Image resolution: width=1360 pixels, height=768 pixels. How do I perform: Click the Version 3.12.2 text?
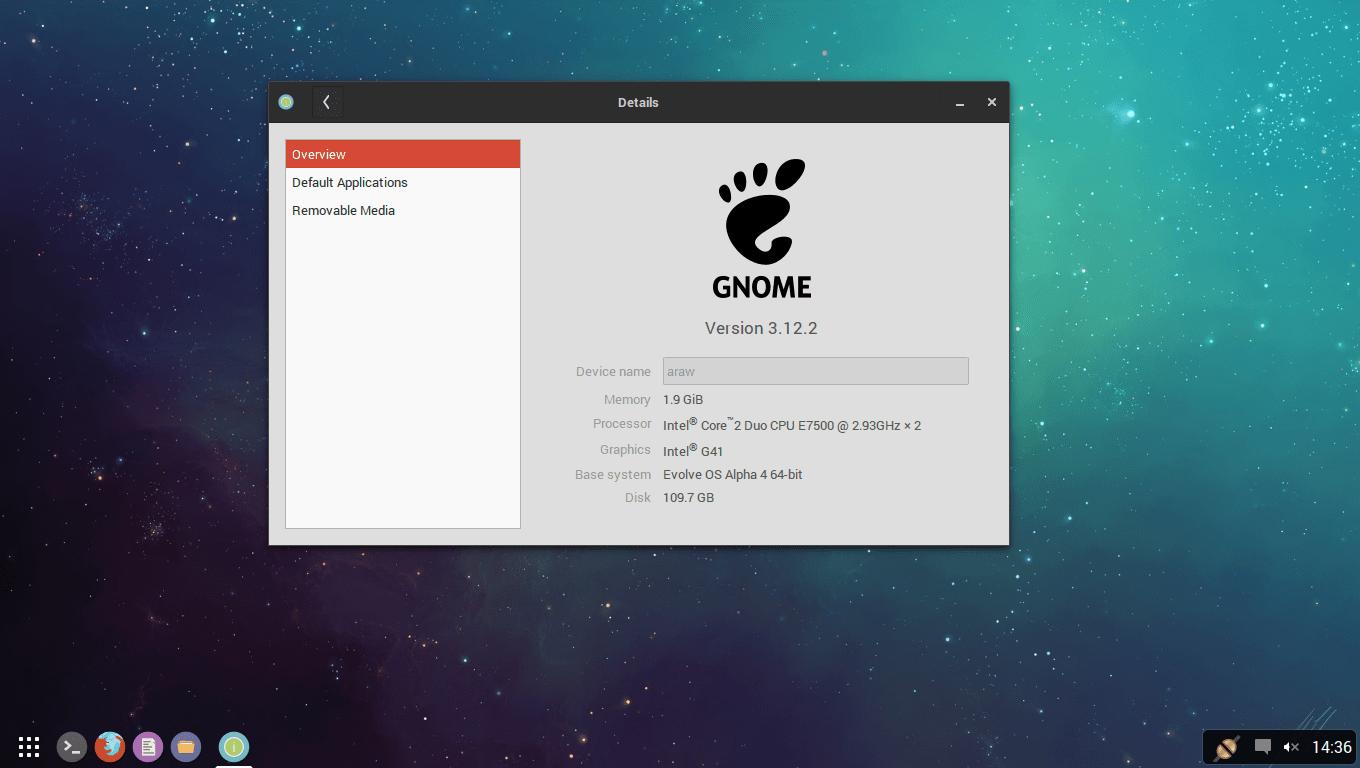coord(761,328)
